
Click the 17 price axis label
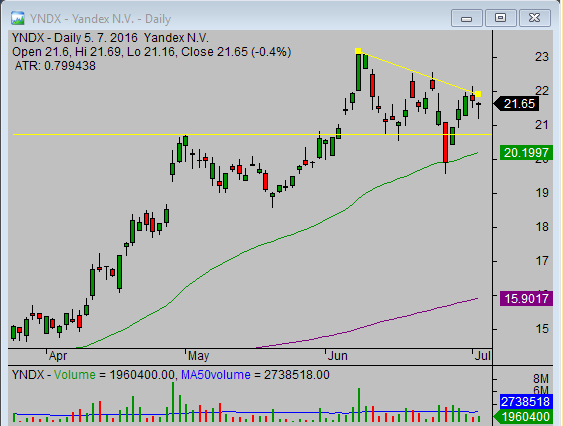[x=542, y=261]
